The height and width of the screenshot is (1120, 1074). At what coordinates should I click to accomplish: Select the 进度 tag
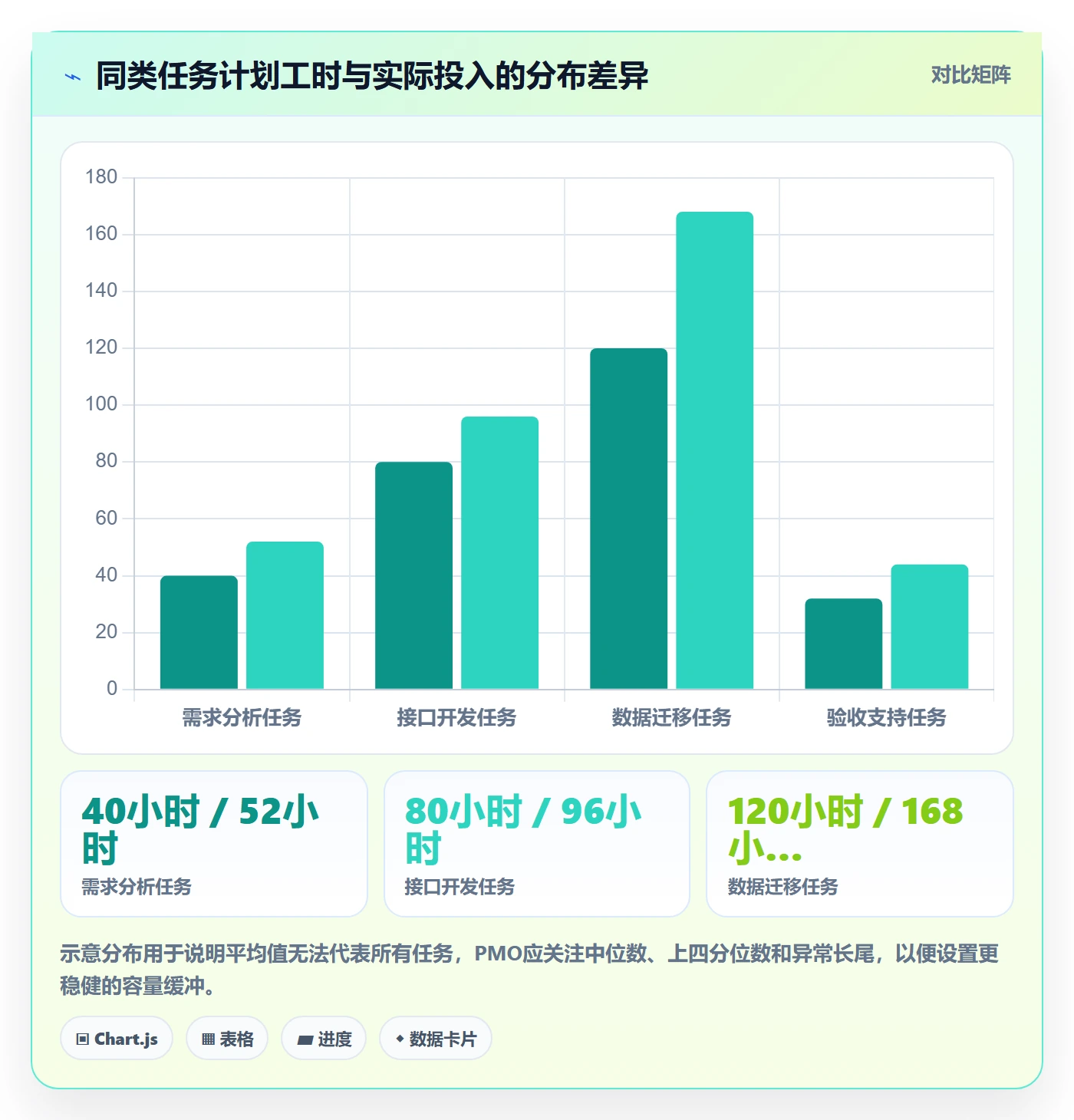(324, 1039)
